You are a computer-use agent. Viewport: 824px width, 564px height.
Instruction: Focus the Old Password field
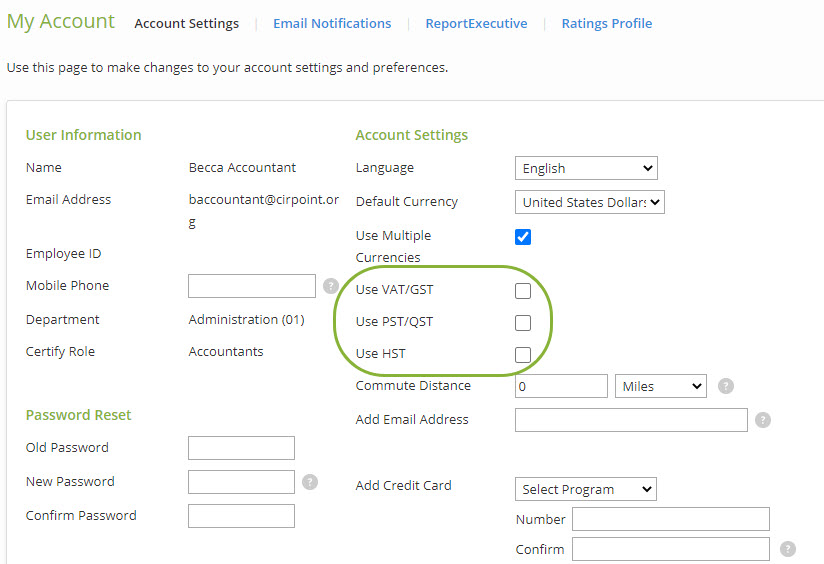241,448
